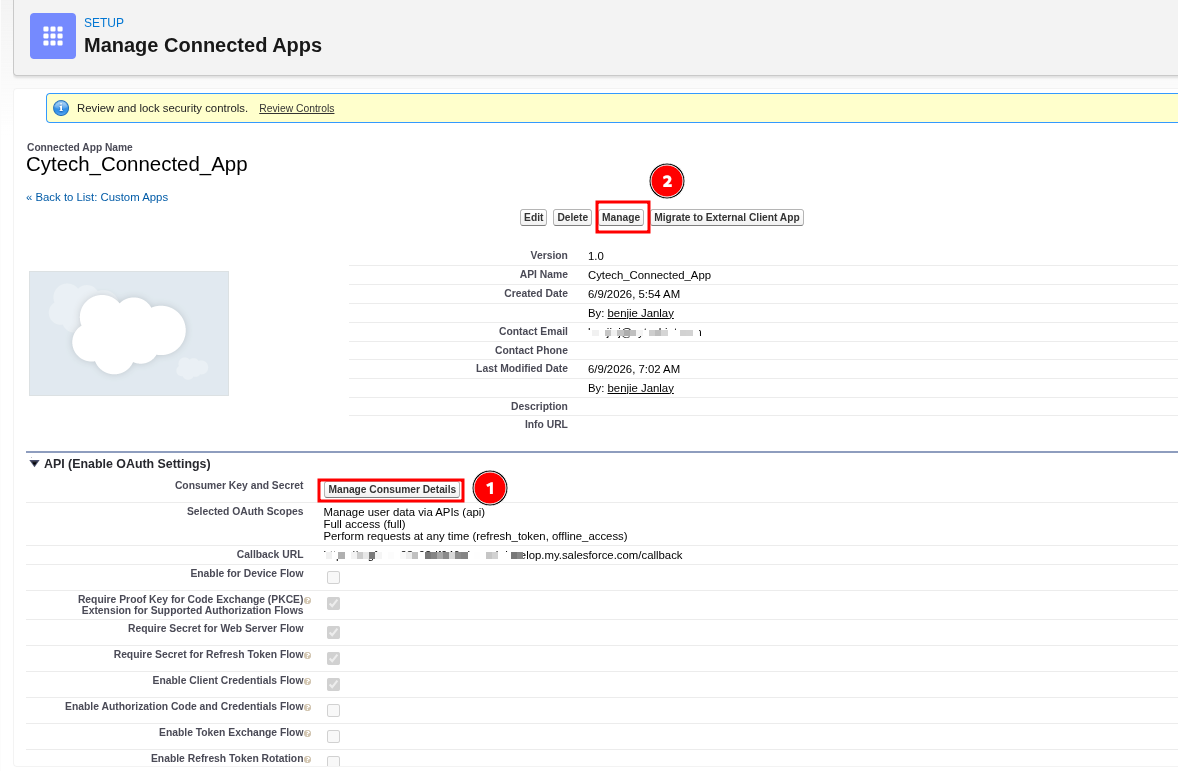1178x771 pixels.
Task: Click the Version value 1.0
Action: tap(596, 256)
